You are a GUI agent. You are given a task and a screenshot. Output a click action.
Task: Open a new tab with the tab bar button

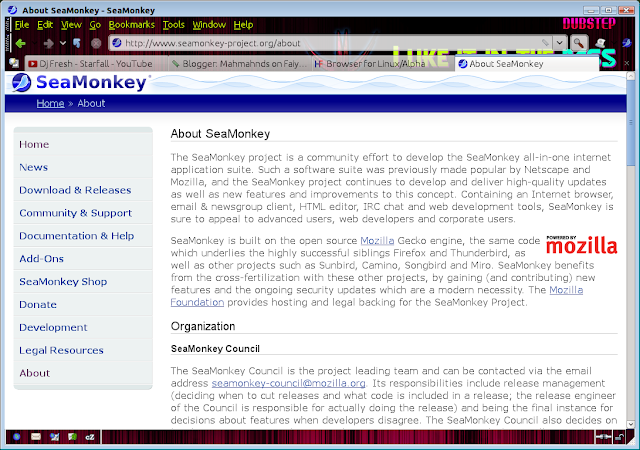tap(14, 63)
